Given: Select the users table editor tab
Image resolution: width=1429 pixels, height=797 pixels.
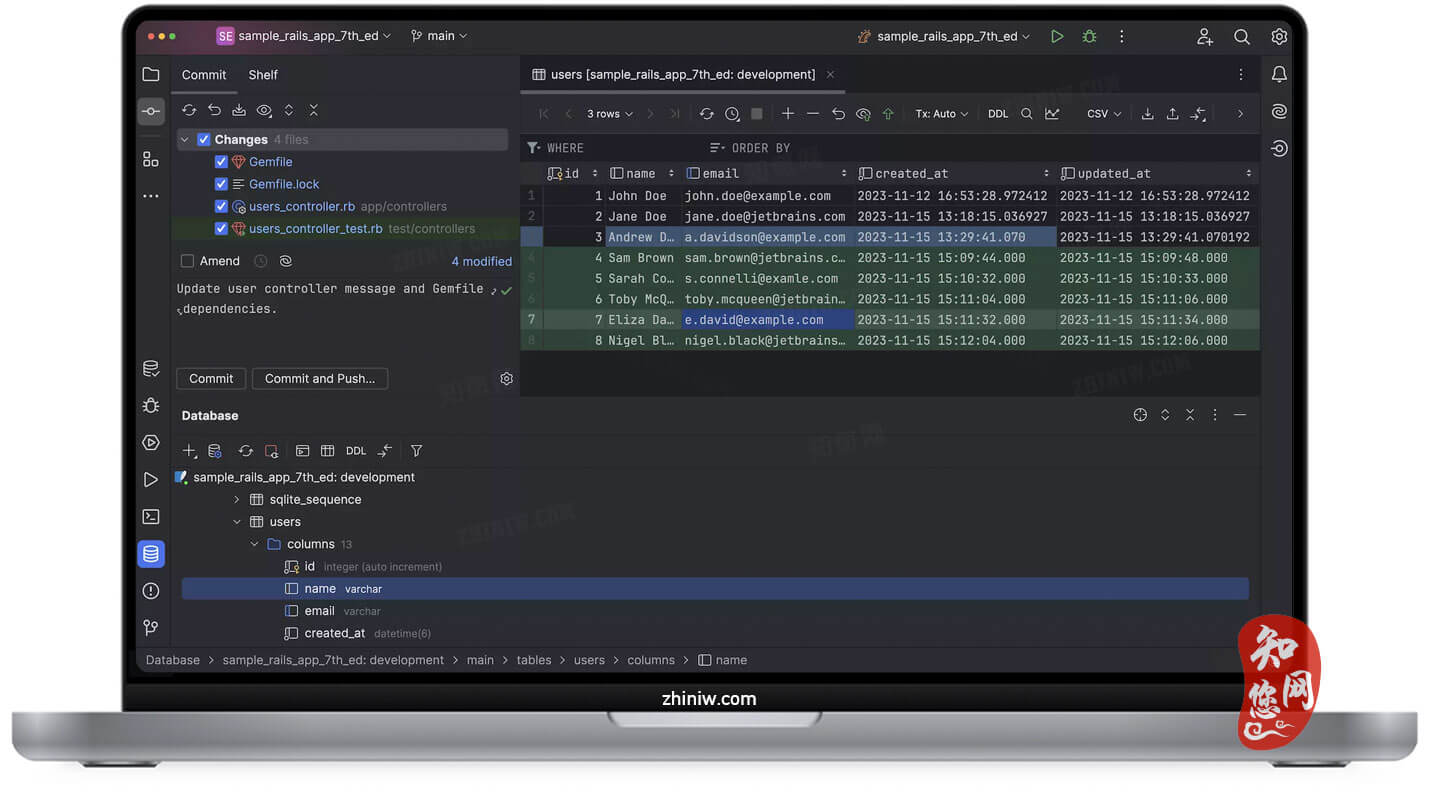Looking at the screenshot, I should tap(683, 74).
